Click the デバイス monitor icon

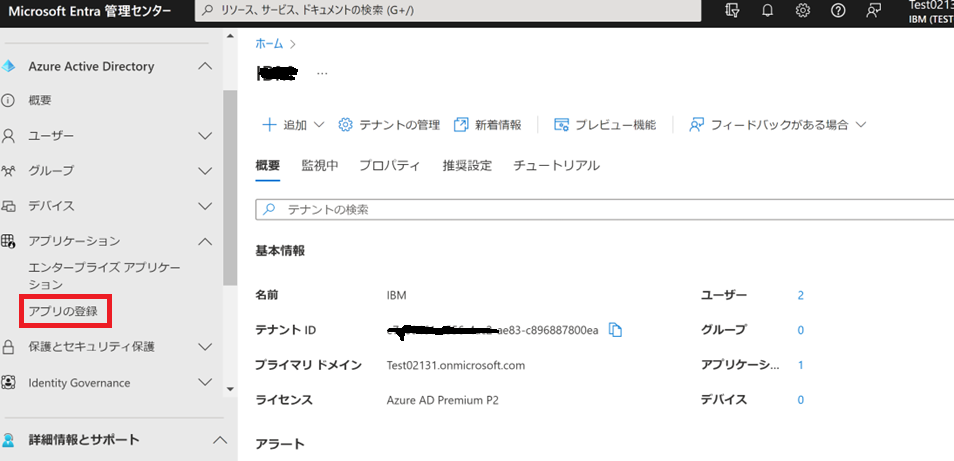8,206
